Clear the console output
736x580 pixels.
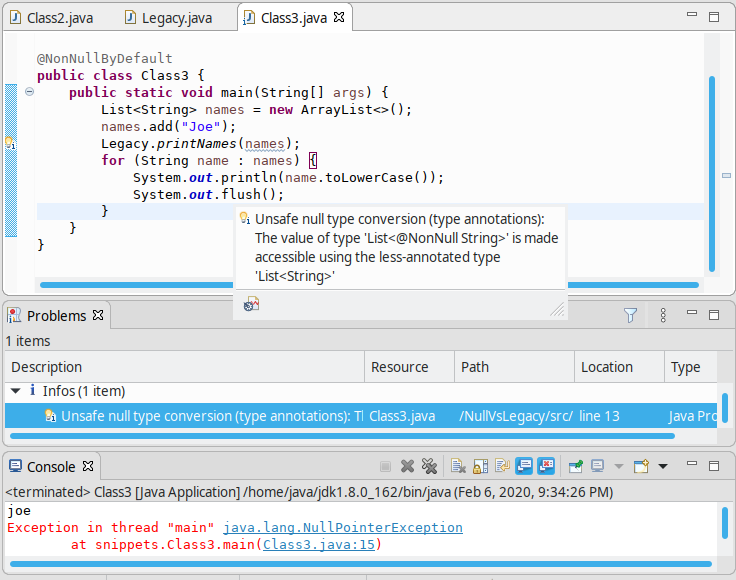[x=457, y=466]
